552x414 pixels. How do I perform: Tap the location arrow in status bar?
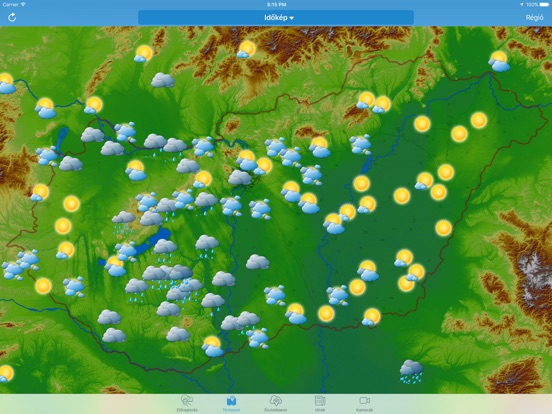[x=521, y=5]
